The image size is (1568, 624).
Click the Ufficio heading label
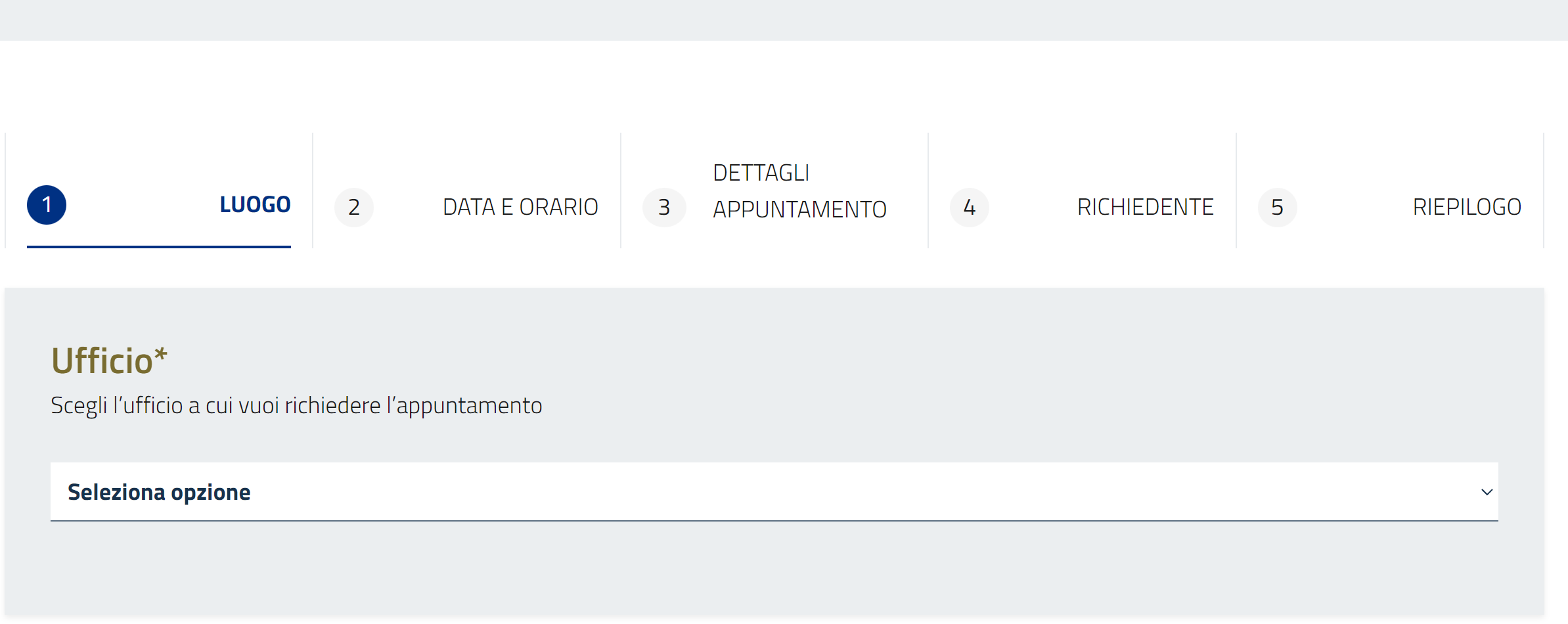point(102,361)
